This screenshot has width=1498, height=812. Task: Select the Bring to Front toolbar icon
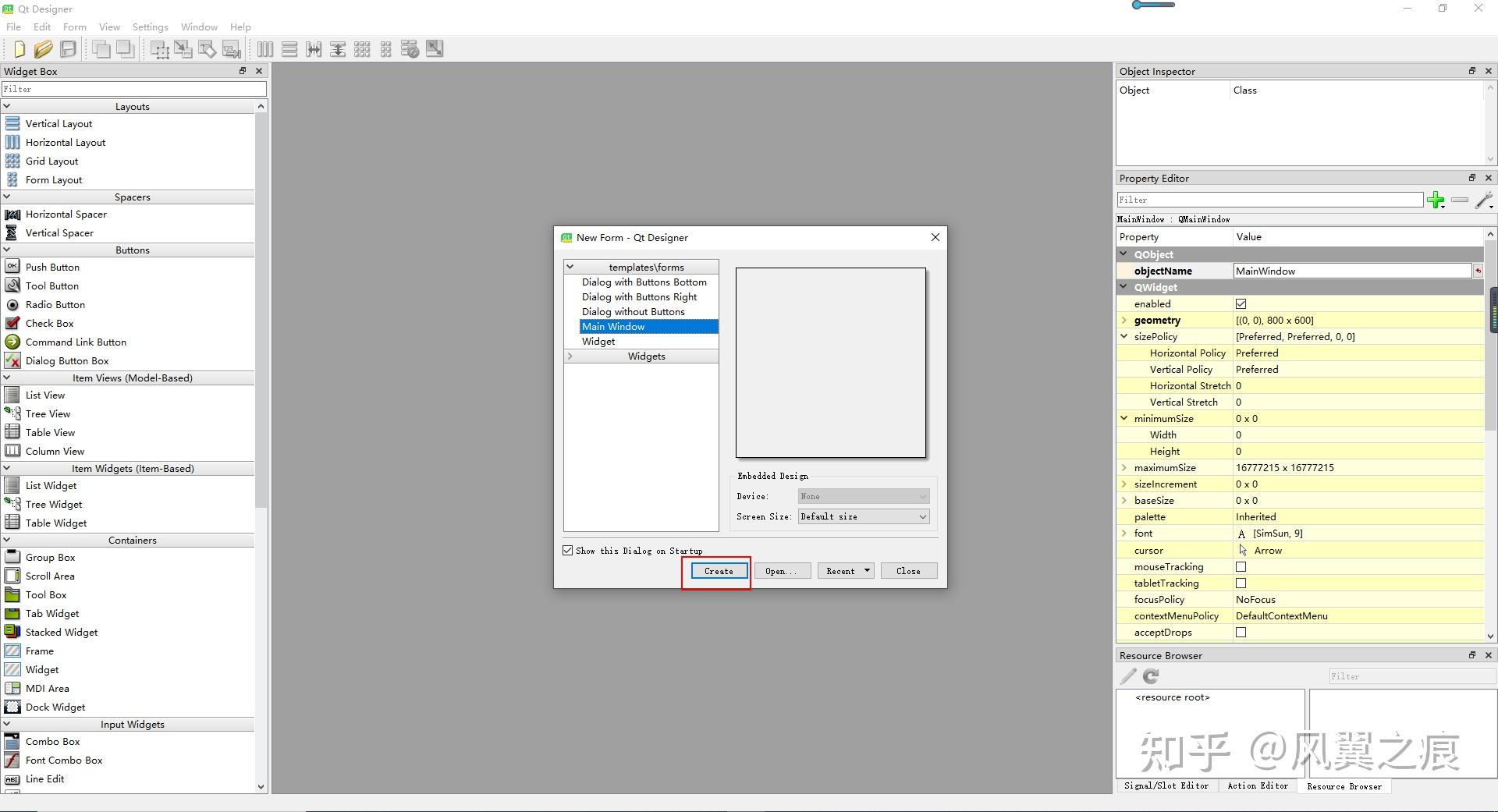(x=126, y=49)
